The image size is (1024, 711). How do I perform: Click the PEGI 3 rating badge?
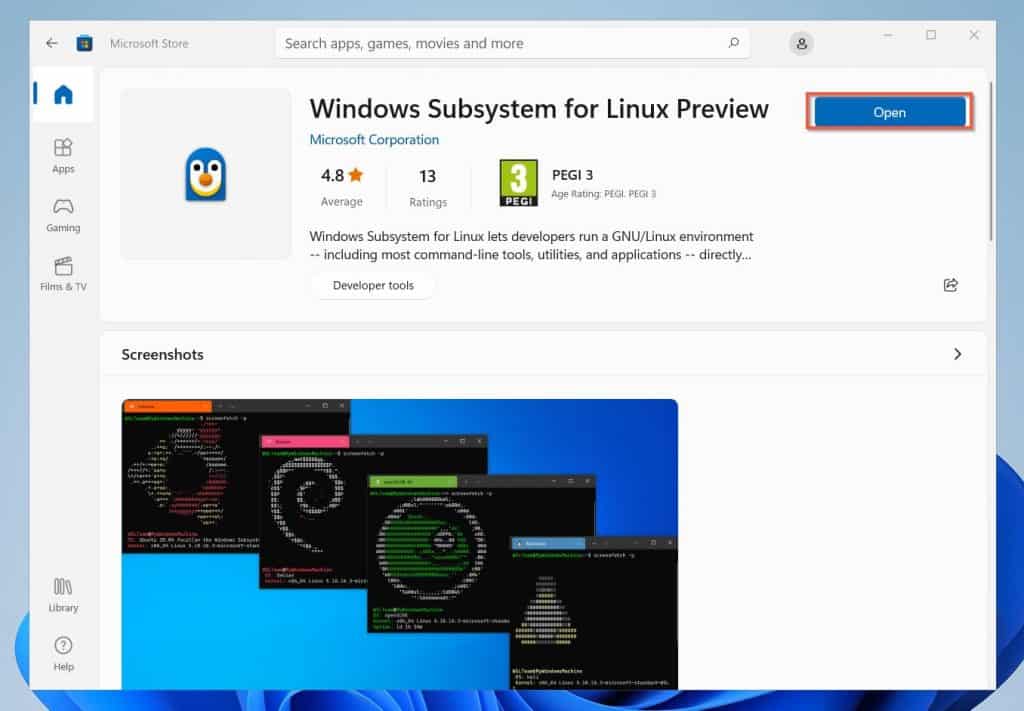click(519, 183)
